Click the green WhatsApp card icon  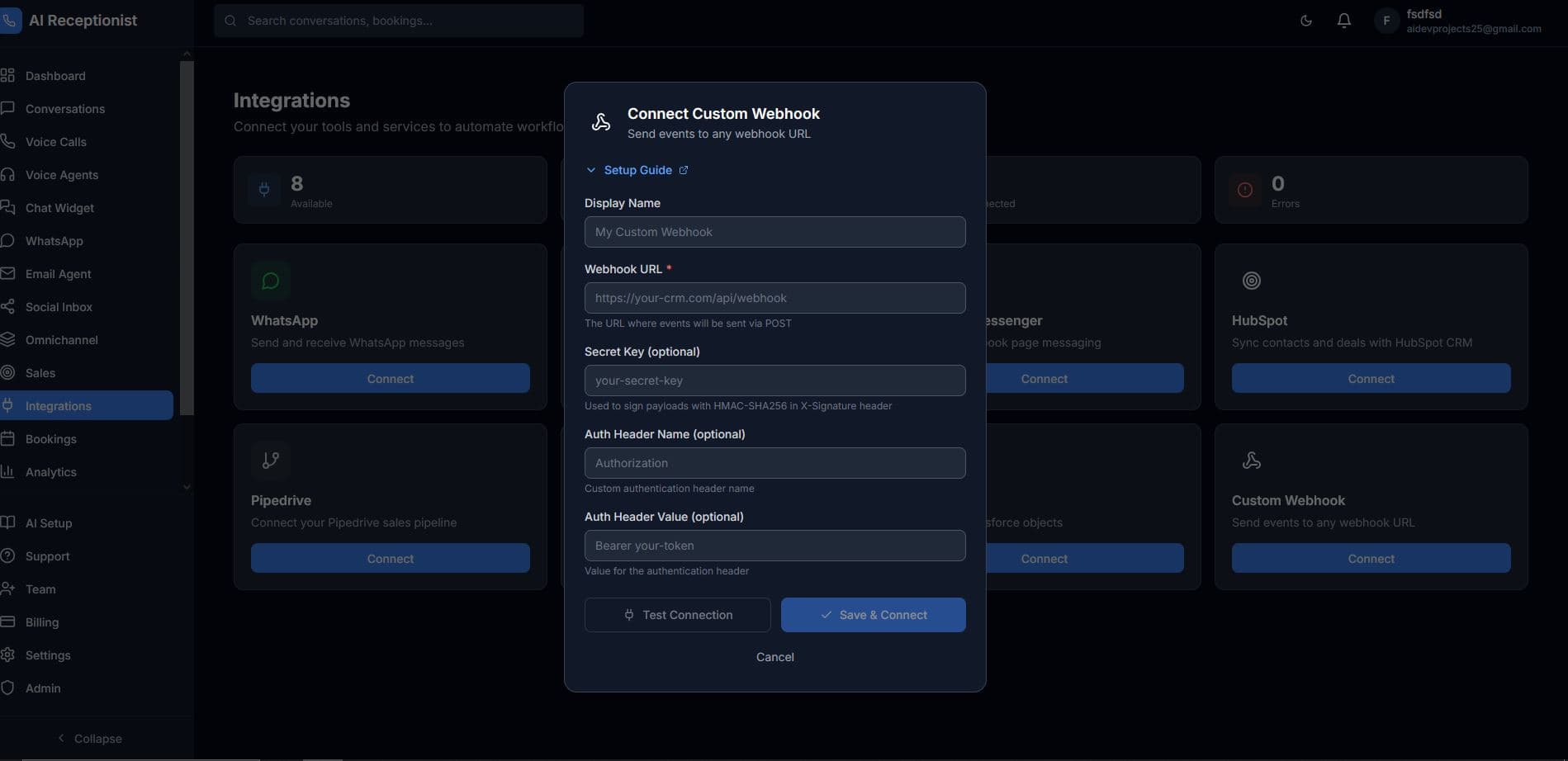pos(271,280)
